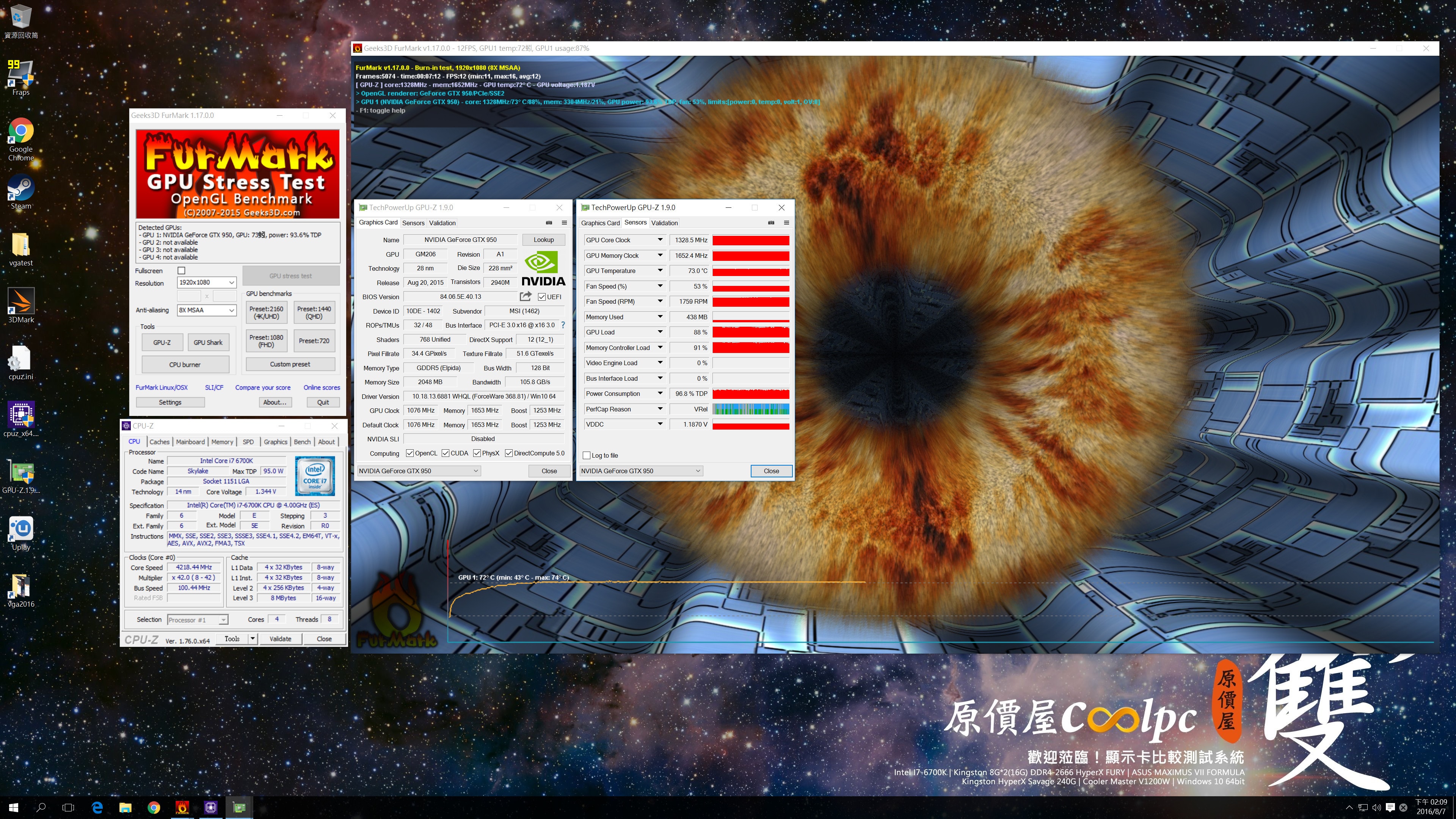Switch to the Bench tab in CPU-Z

[x=302, y=442]
